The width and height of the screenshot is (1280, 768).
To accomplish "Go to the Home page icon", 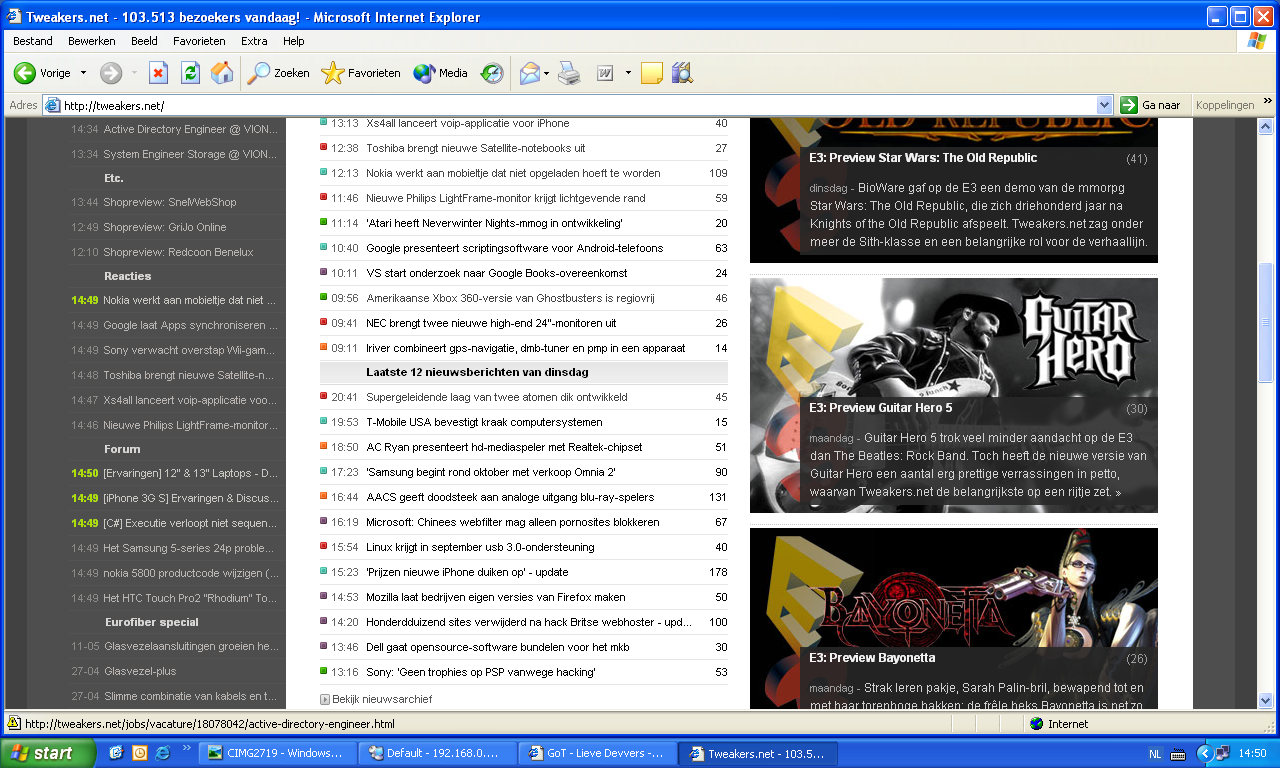I will [222, 73].
